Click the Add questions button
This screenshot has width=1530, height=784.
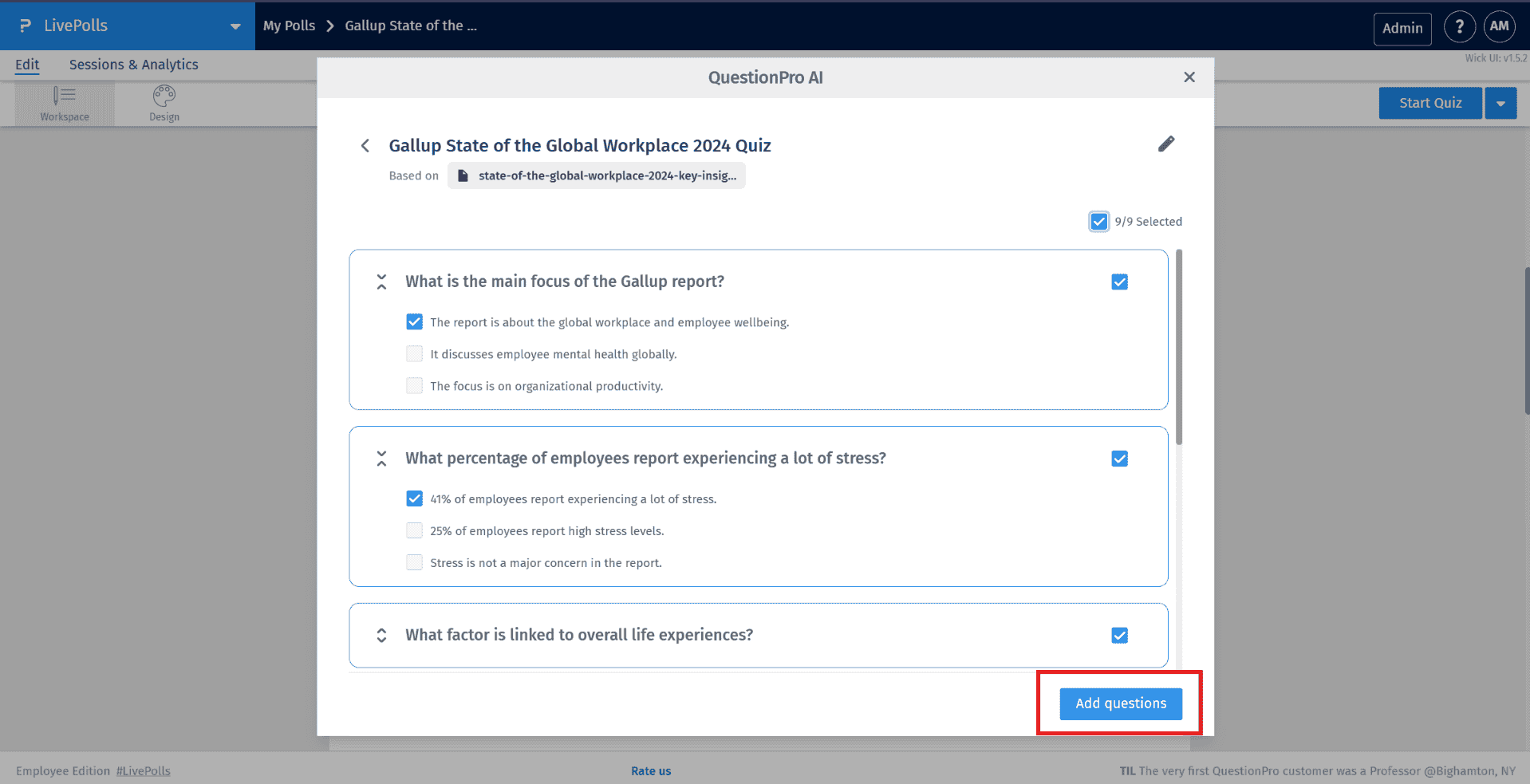click(x=1120, y=703)
